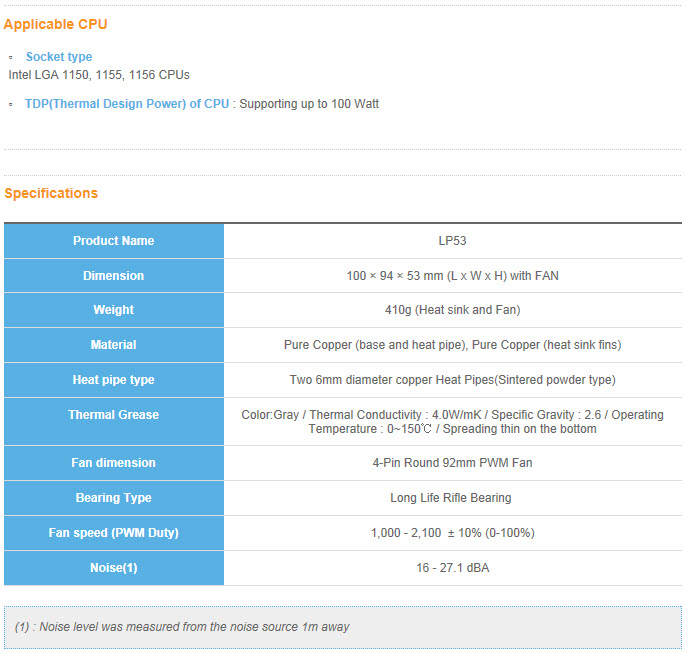
Task: Click the noise level footnote text
Action: (x=182, y=627)
